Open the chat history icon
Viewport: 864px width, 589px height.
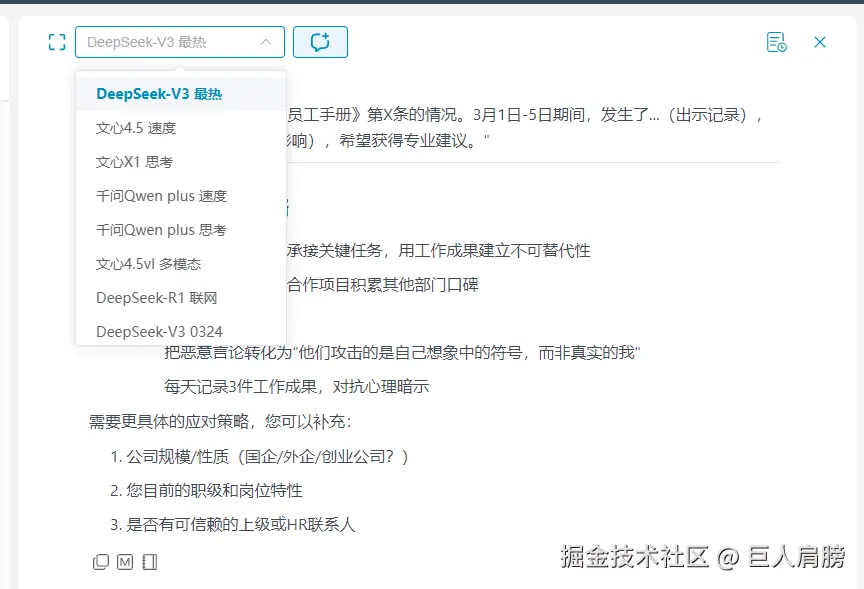click(x=776, y=42)
